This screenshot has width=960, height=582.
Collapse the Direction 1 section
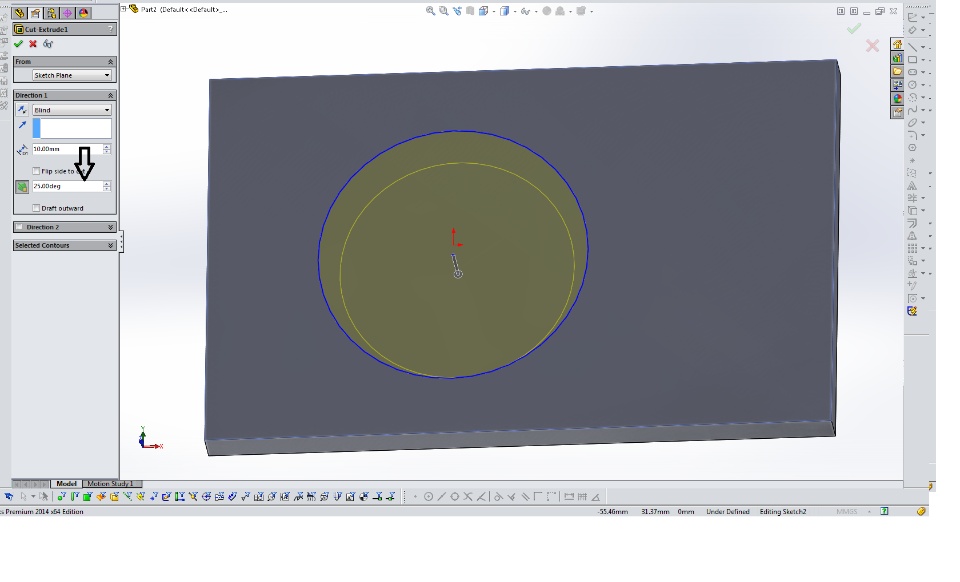pos(111,95)
